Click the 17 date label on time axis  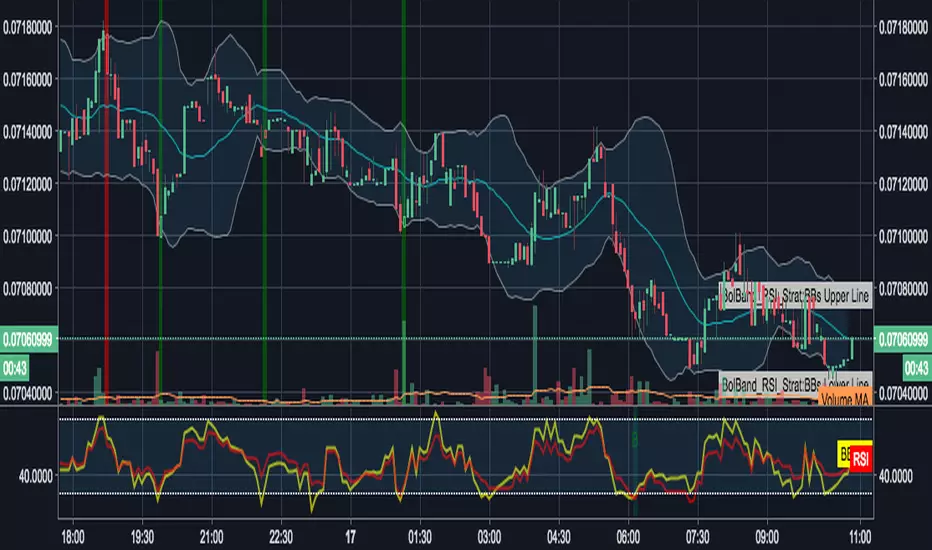pyautogui.click(x=351, y=538)
